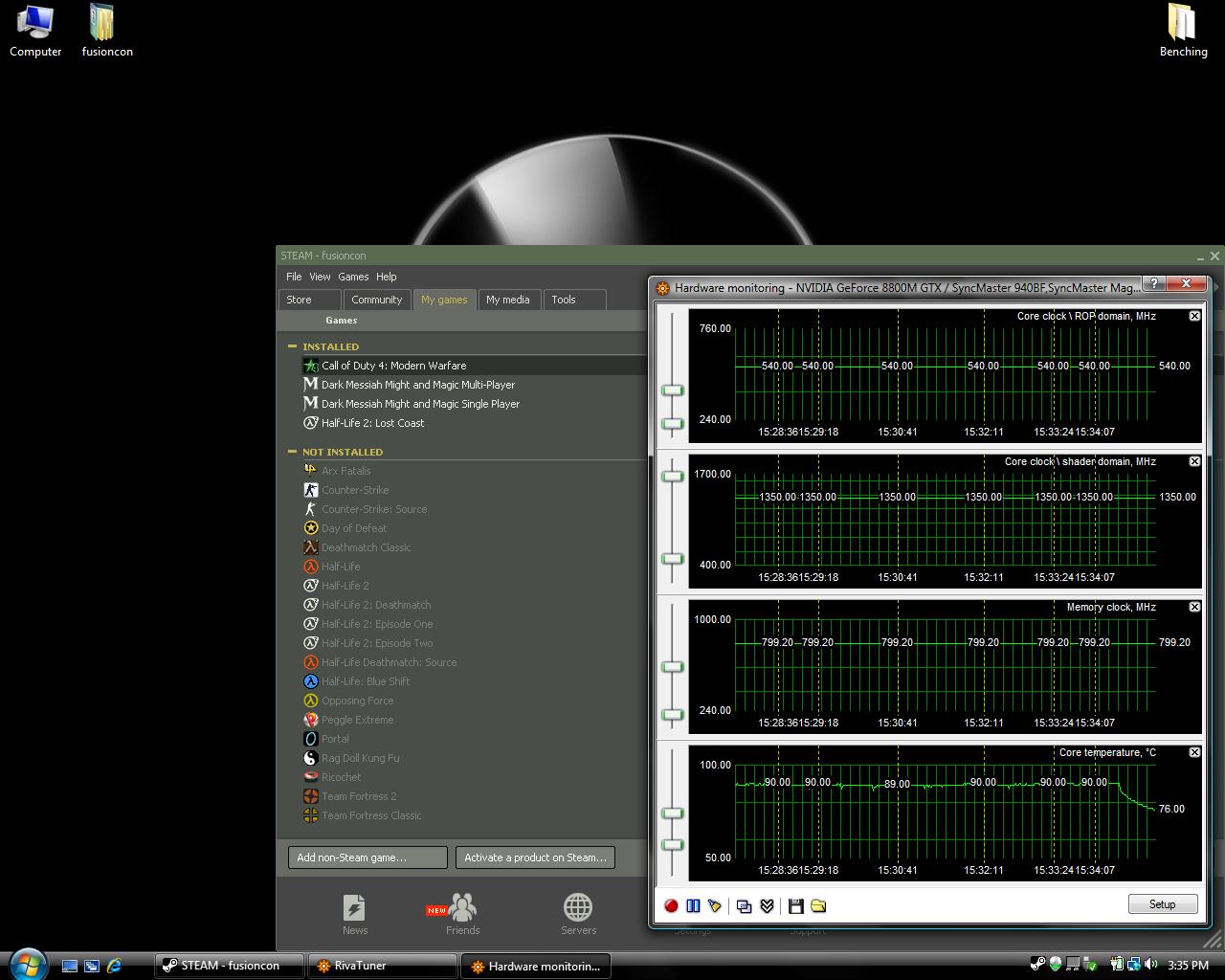Start logging with the red record button
This screenshot has width=1225, height=980.
pos(671,905)
